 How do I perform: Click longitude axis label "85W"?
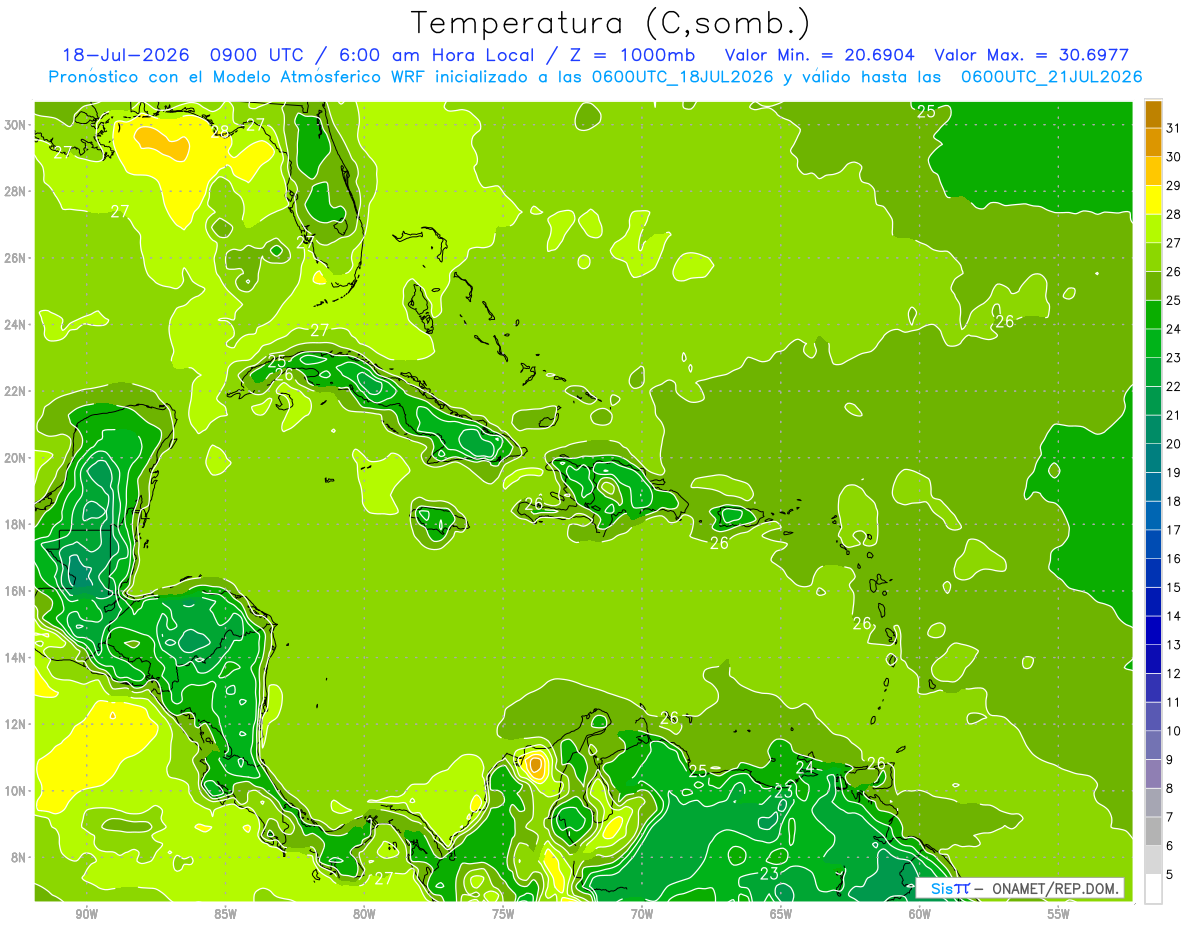tap(225, 914)
